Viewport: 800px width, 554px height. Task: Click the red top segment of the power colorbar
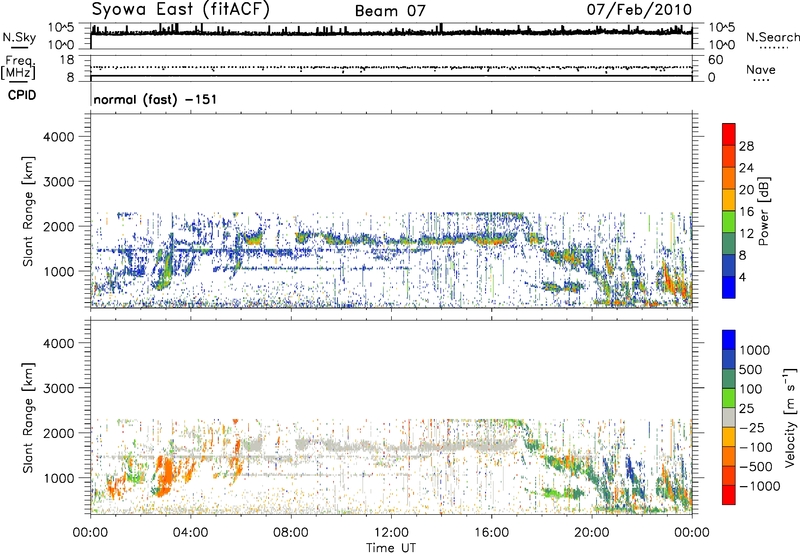click(x=729, y=134)
